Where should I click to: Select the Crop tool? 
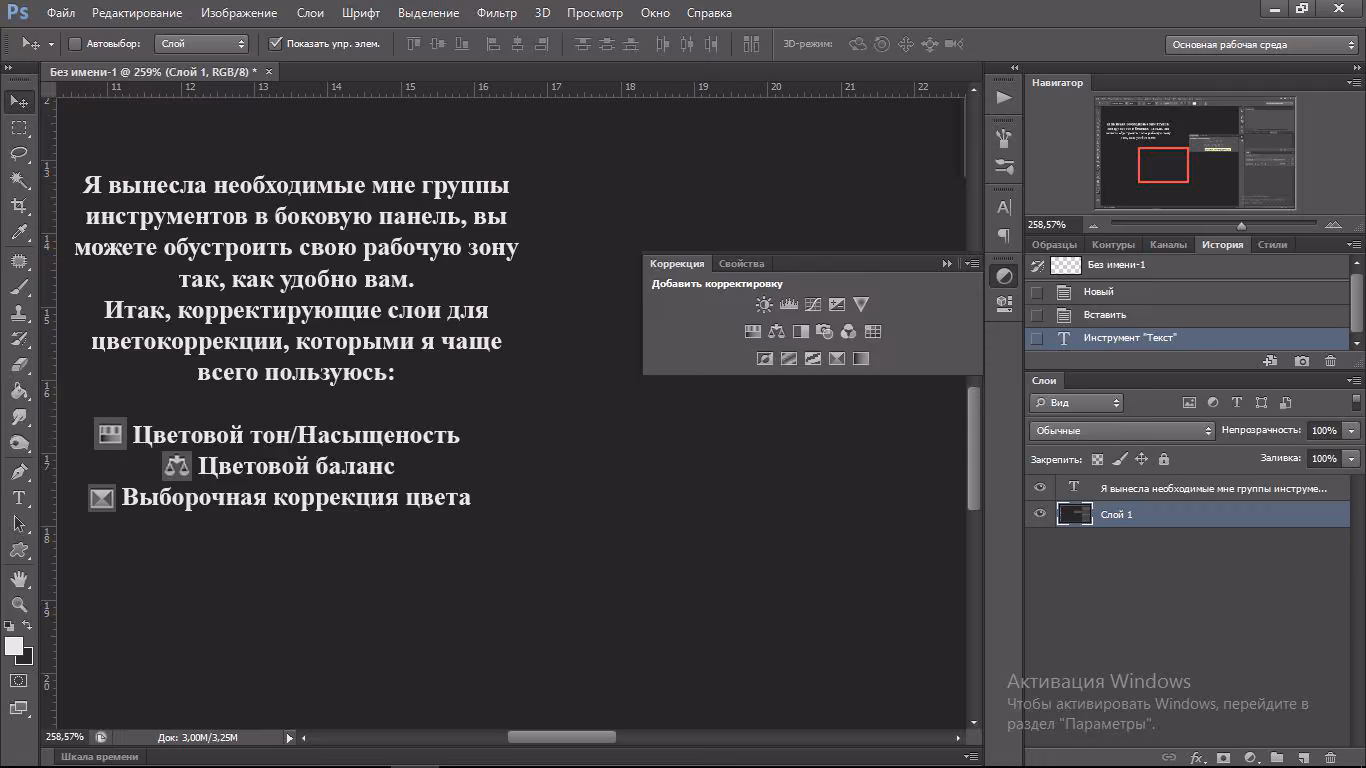click(x=19, y=206)
